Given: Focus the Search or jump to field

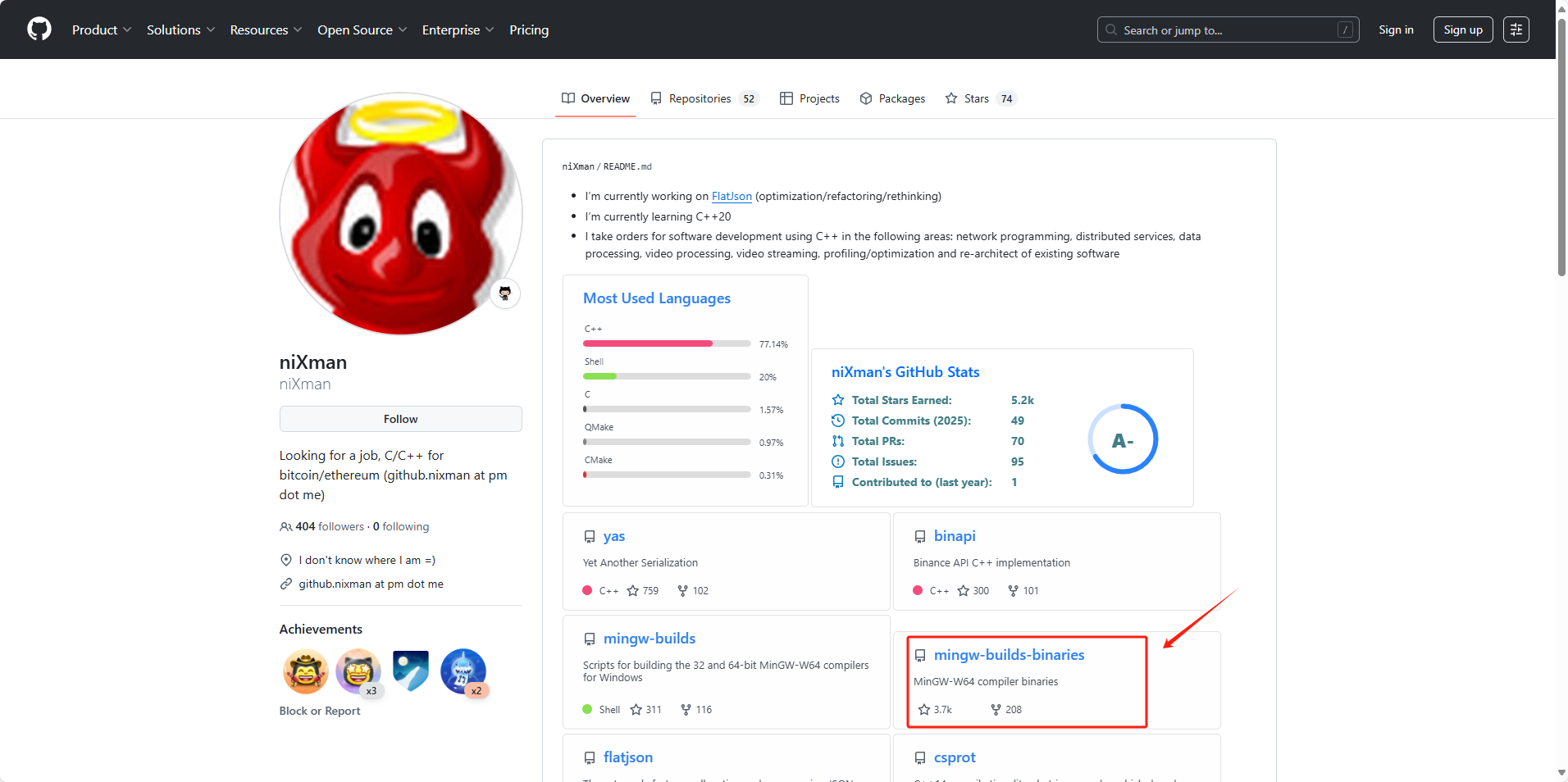Looking at the screenshot, I should (x=1228, y=30).
